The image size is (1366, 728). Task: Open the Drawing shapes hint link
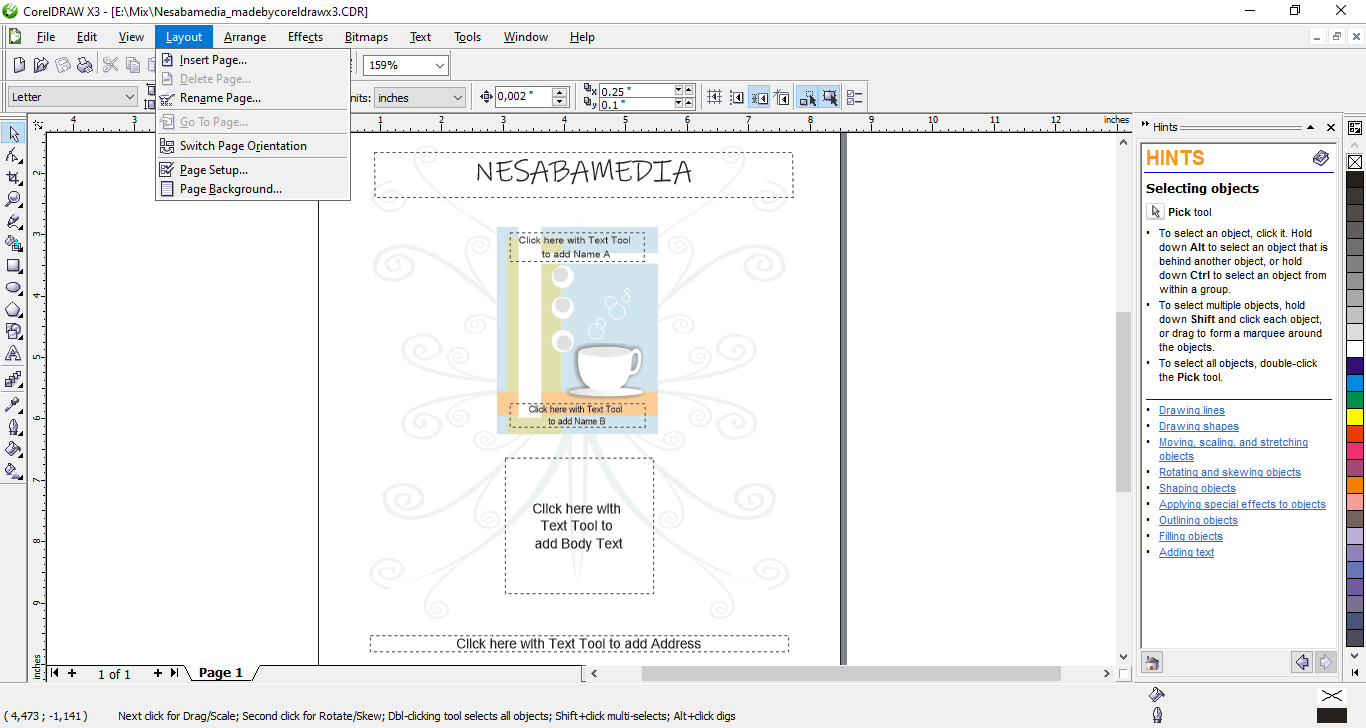pos(1198,426)
